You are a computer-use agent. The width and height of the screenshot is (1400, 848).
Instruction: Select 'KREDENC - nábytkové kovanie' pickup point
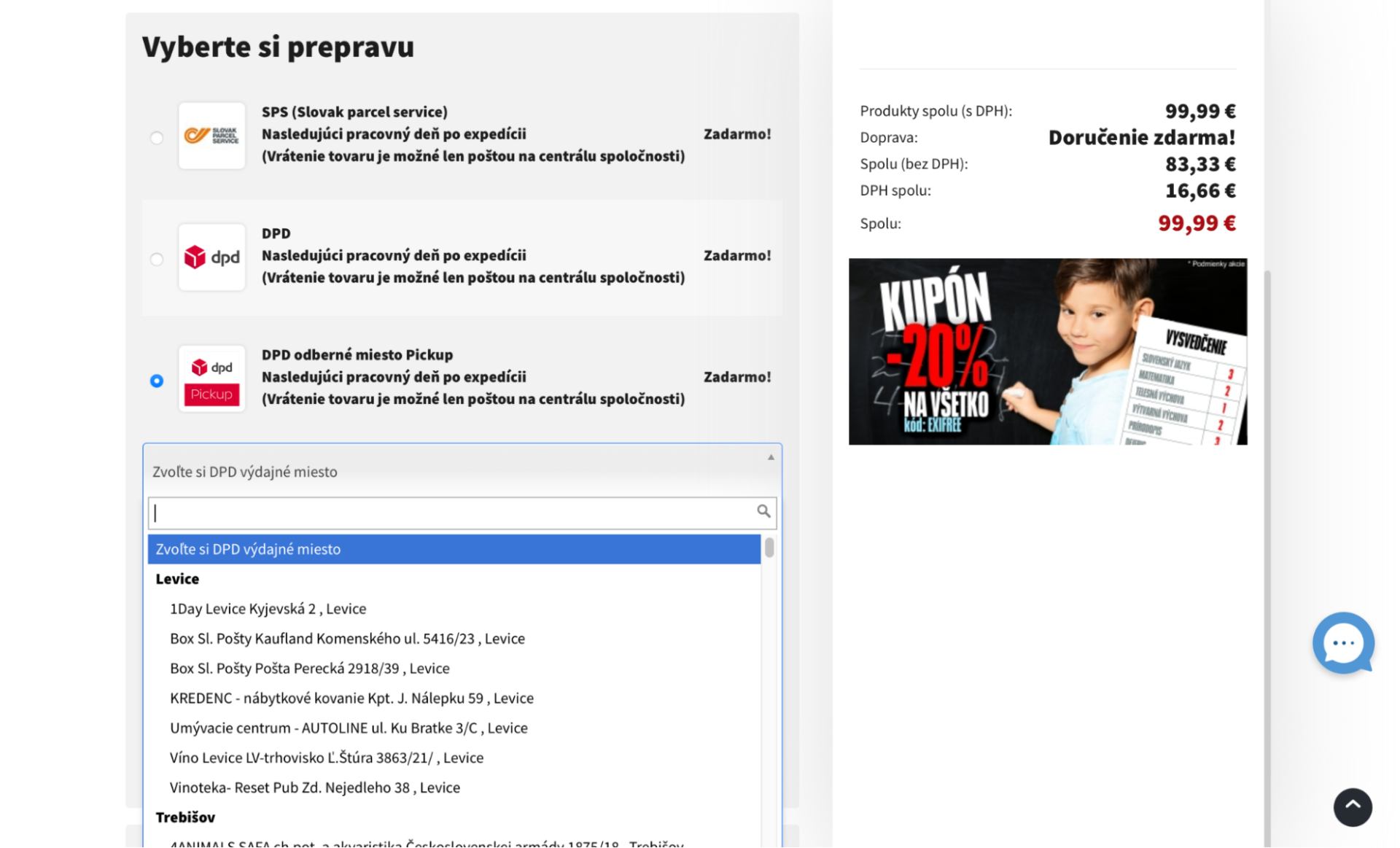coord(352,697)
